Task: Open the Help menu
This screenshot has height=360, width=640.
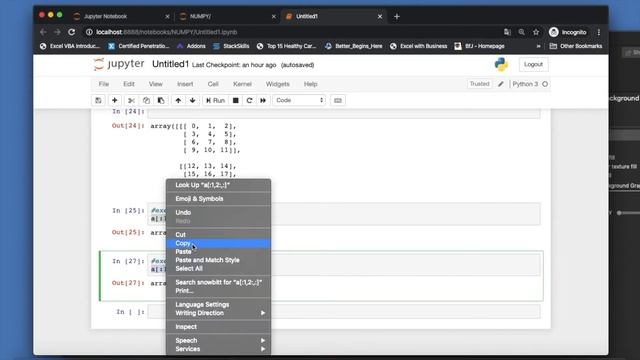Action: click(311, 84)
